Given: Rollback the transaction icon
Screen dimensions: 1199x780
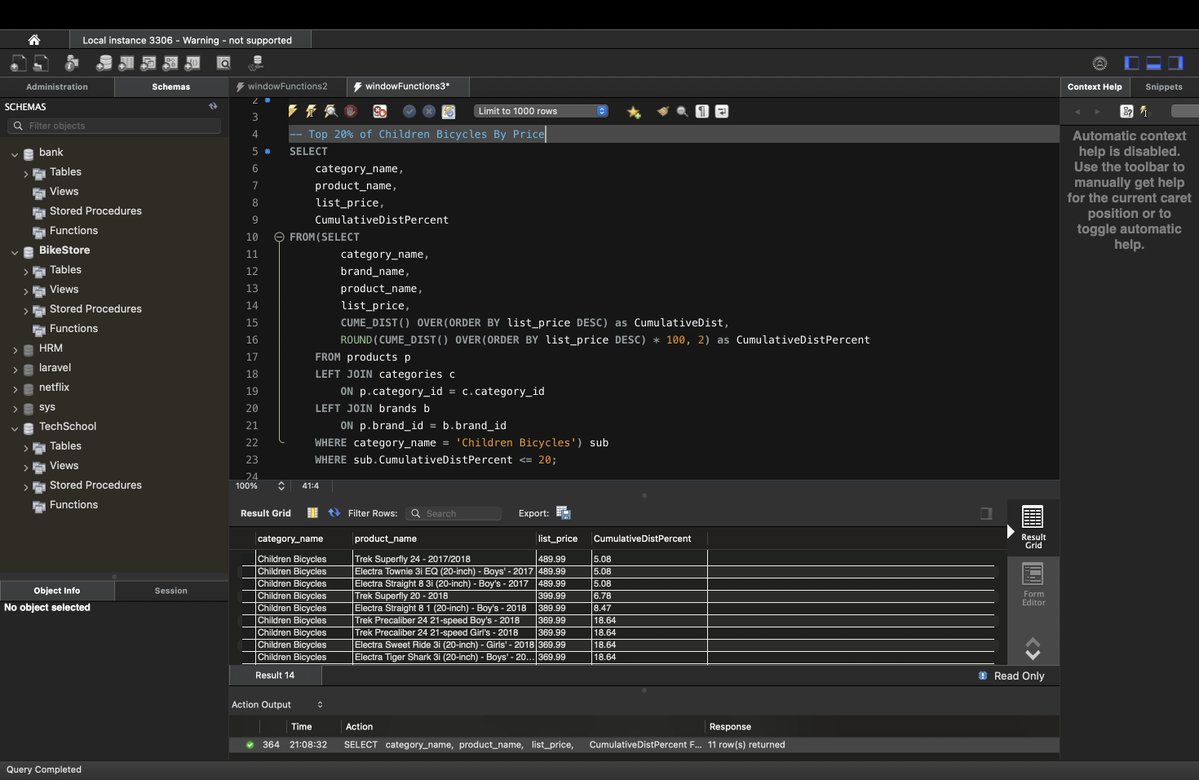Looking at the screenshot, I should pyautogui.click(x=429, y=111).
